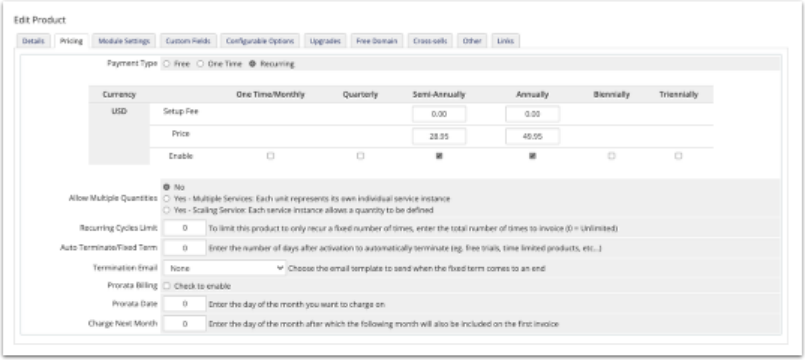Select the Pricing tab
The image size is (805, 360).
coord(71,41)
